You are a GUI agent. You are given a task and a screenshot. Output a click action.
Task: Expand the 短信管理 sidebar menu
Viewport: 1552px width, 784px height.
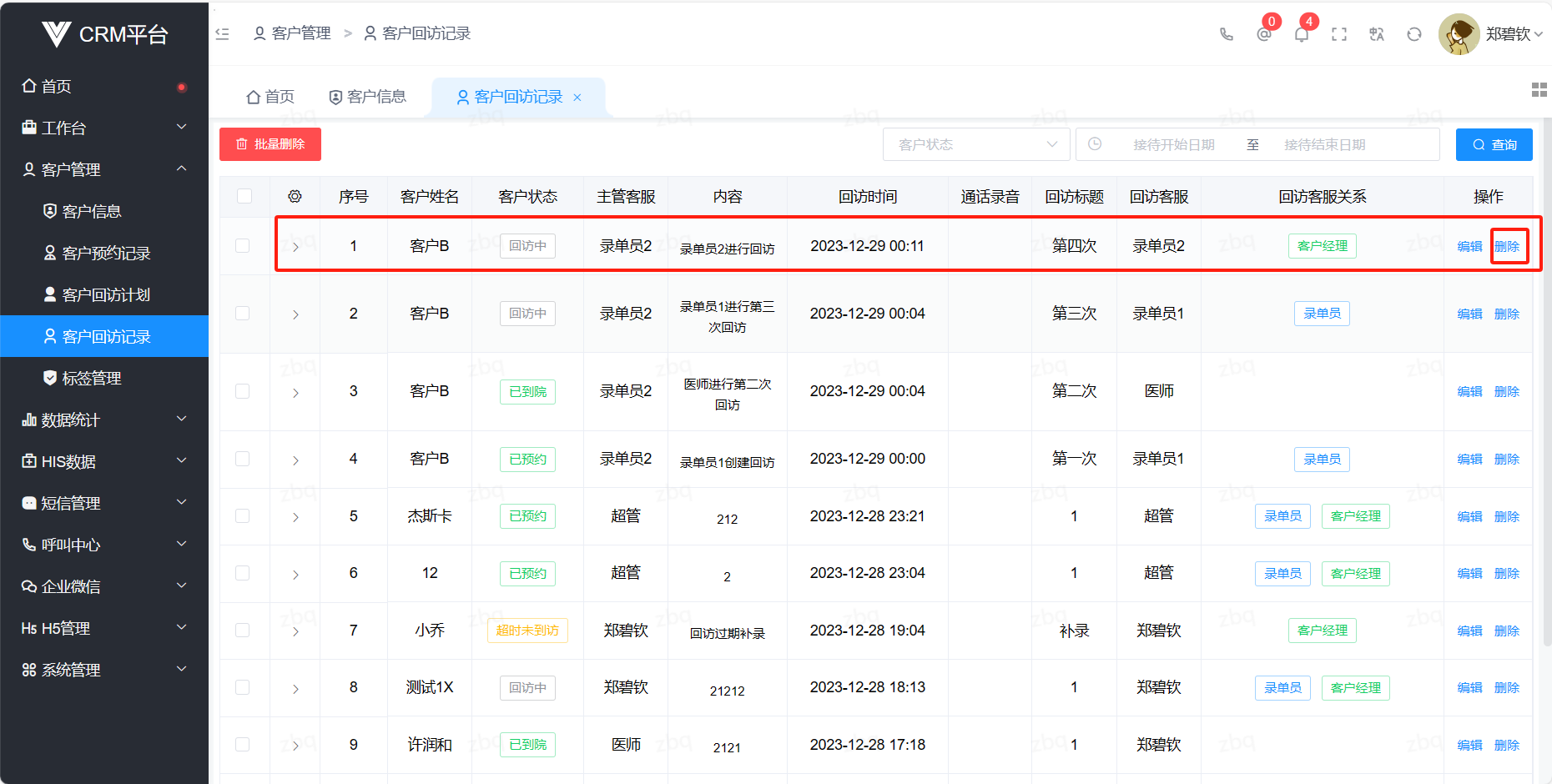[x=104, y=503]
